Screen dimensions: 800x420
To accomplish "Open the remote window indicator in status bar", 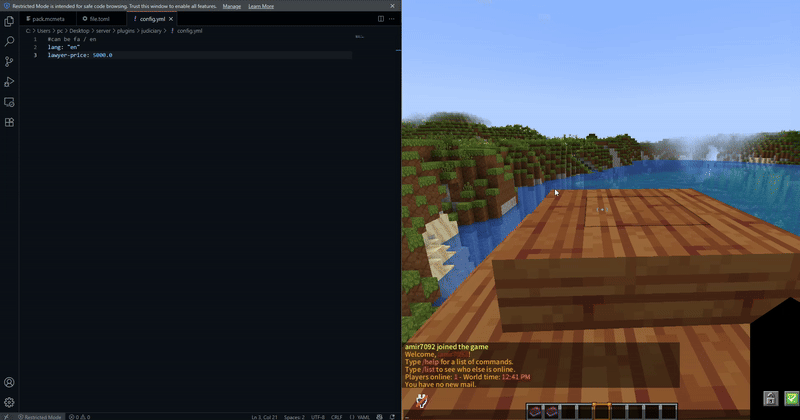I will (x=6, y=416).
